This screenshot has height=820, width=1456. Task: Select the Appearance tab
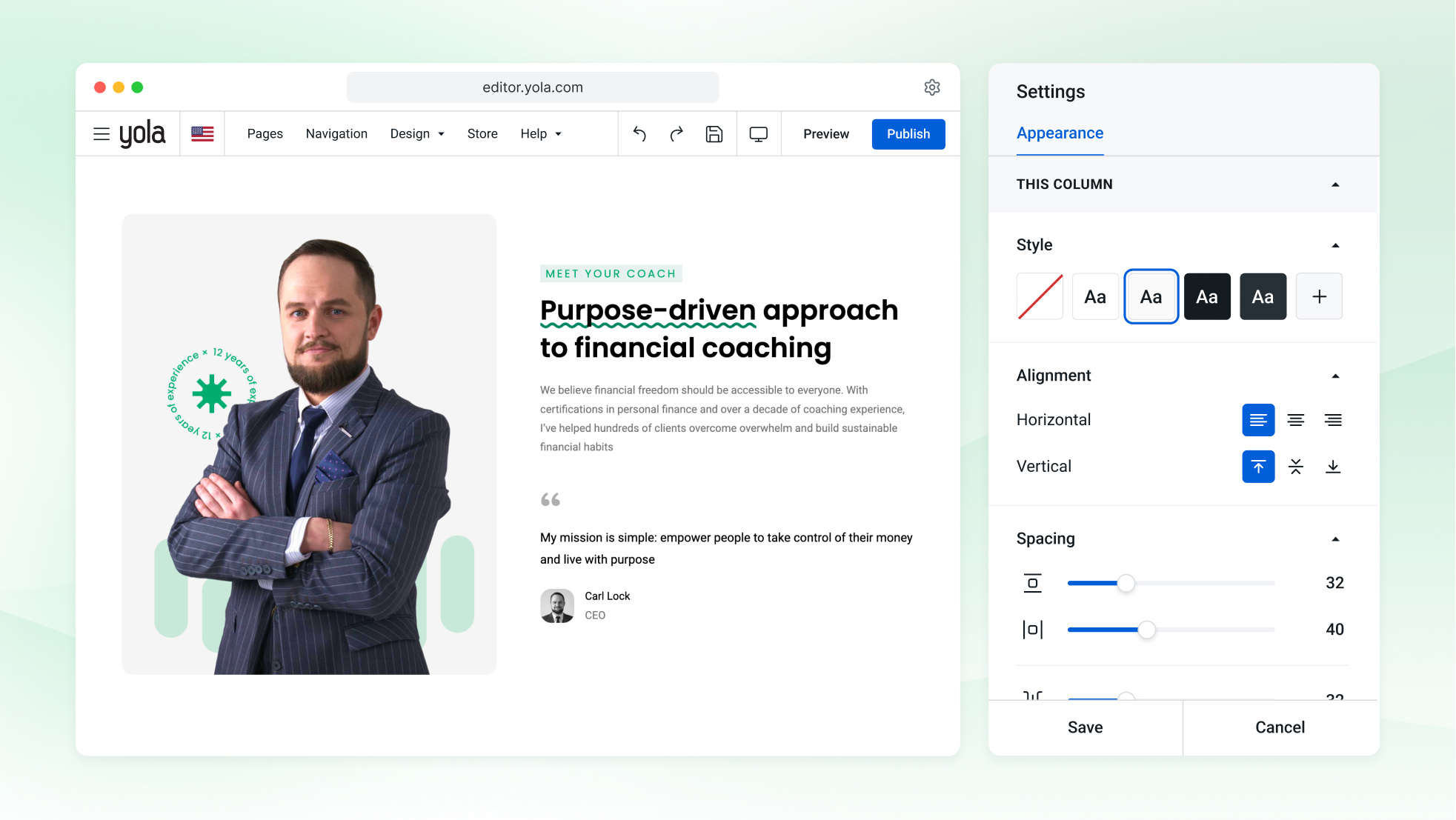(x=1060, y=133)
